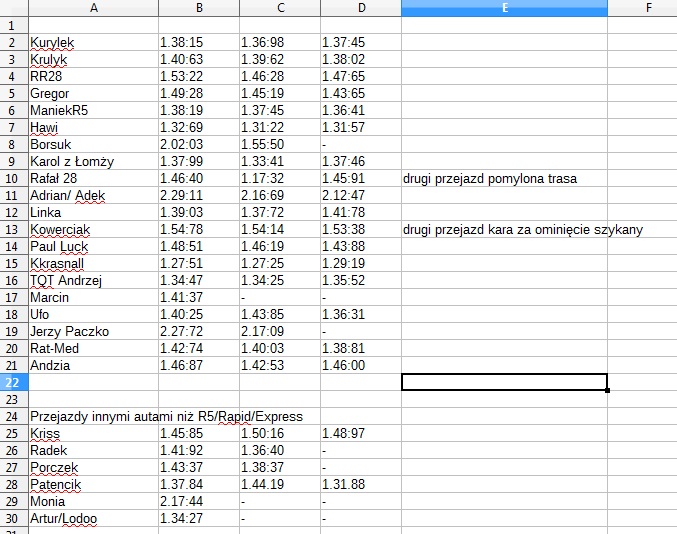The width and height of the screenshot is (677, 534).
Task: Click the selected empty cell E22
Action: tap(504, 382)
